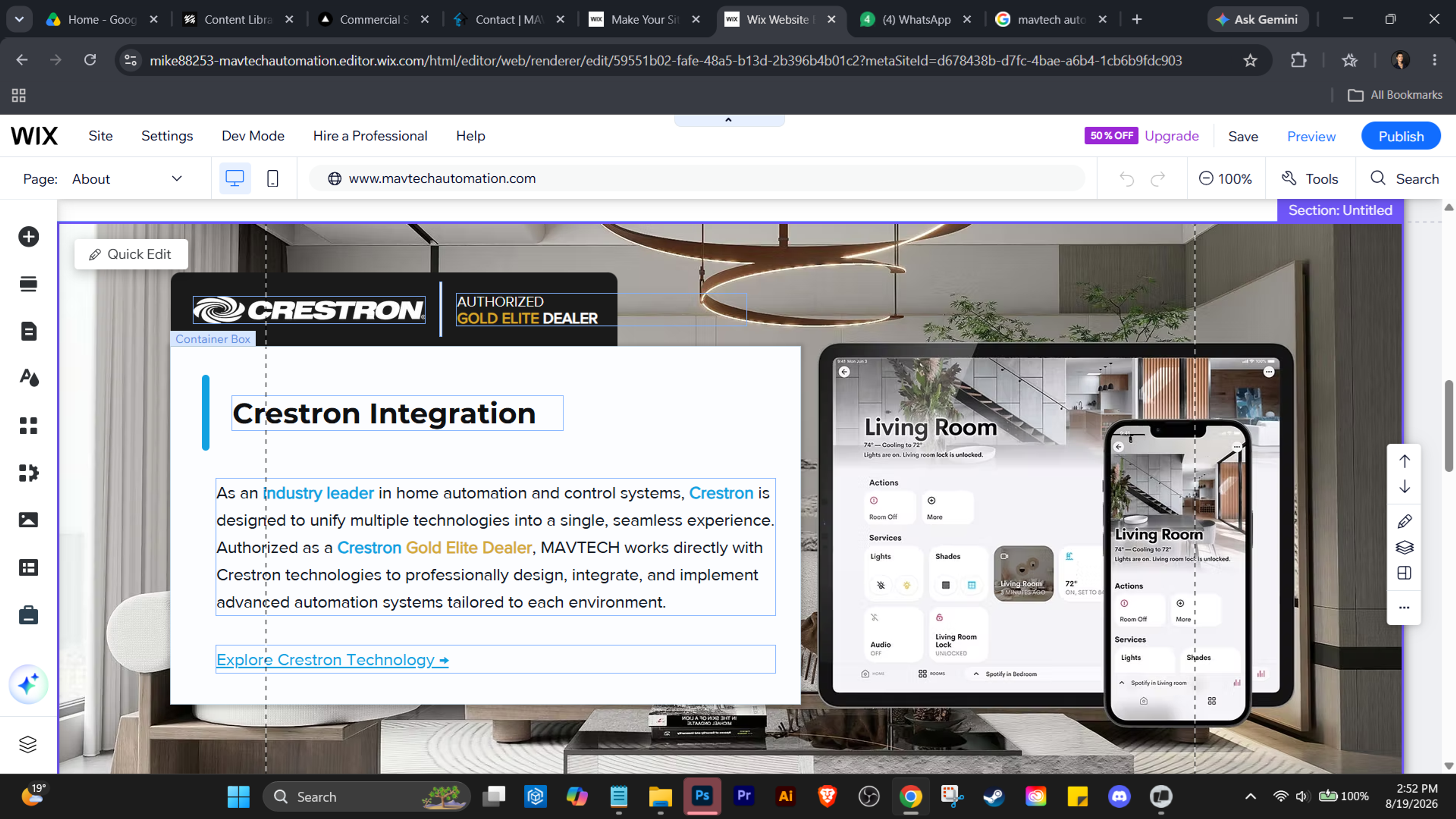Open the Settings menu
Image resolution: width=1456 pixels, height=819 pixels.
click(167, 136)
